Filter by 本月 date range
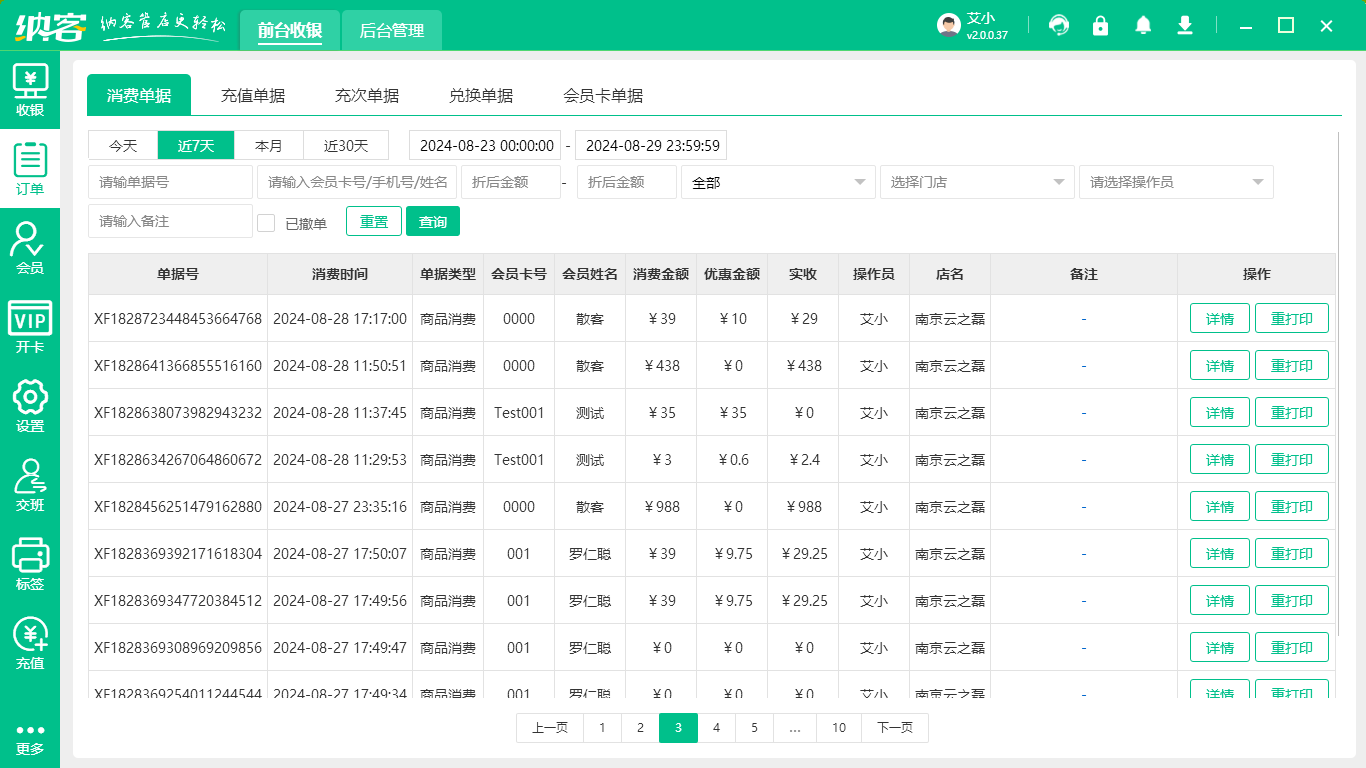This screenshot has height=768, width=1366. click(269, 145)
